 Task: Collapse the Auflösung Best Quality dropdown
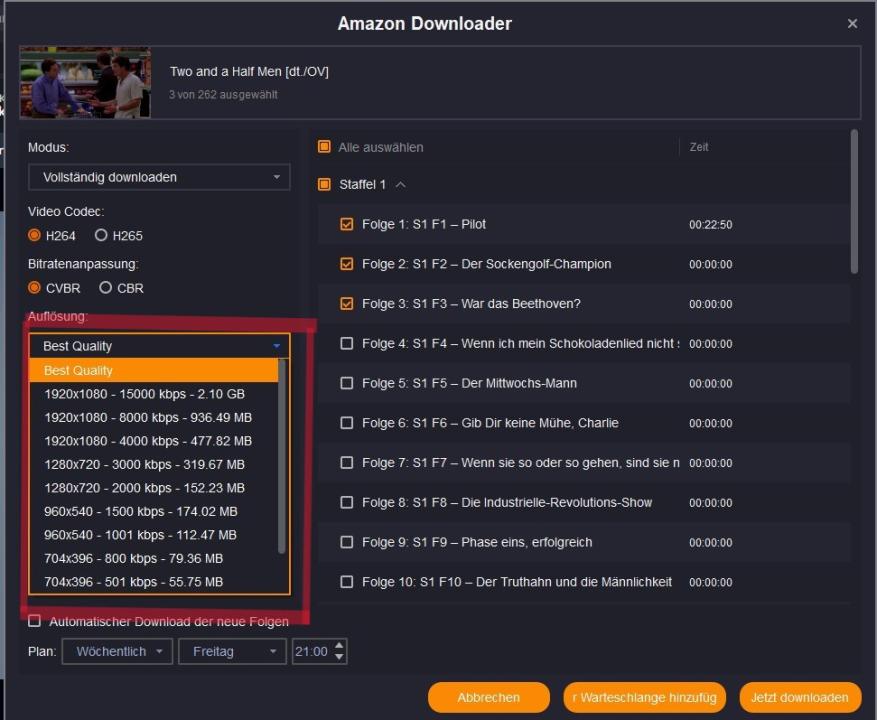pos(276,346)
